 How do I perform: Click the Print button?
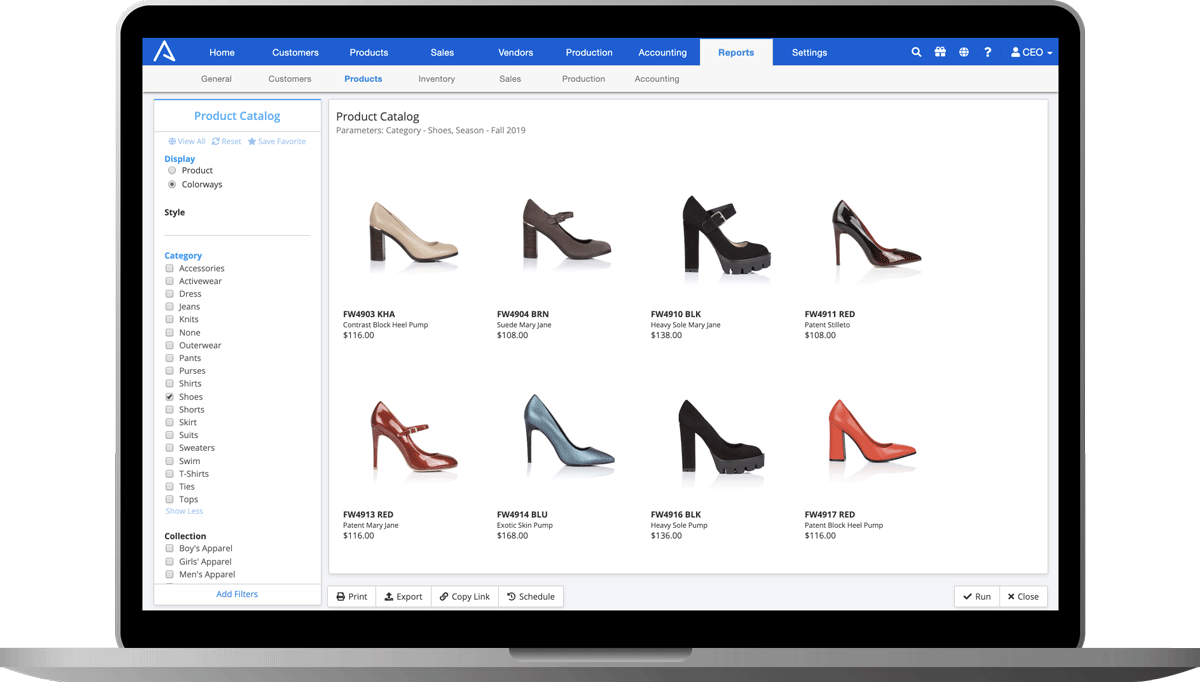point(352,597)
